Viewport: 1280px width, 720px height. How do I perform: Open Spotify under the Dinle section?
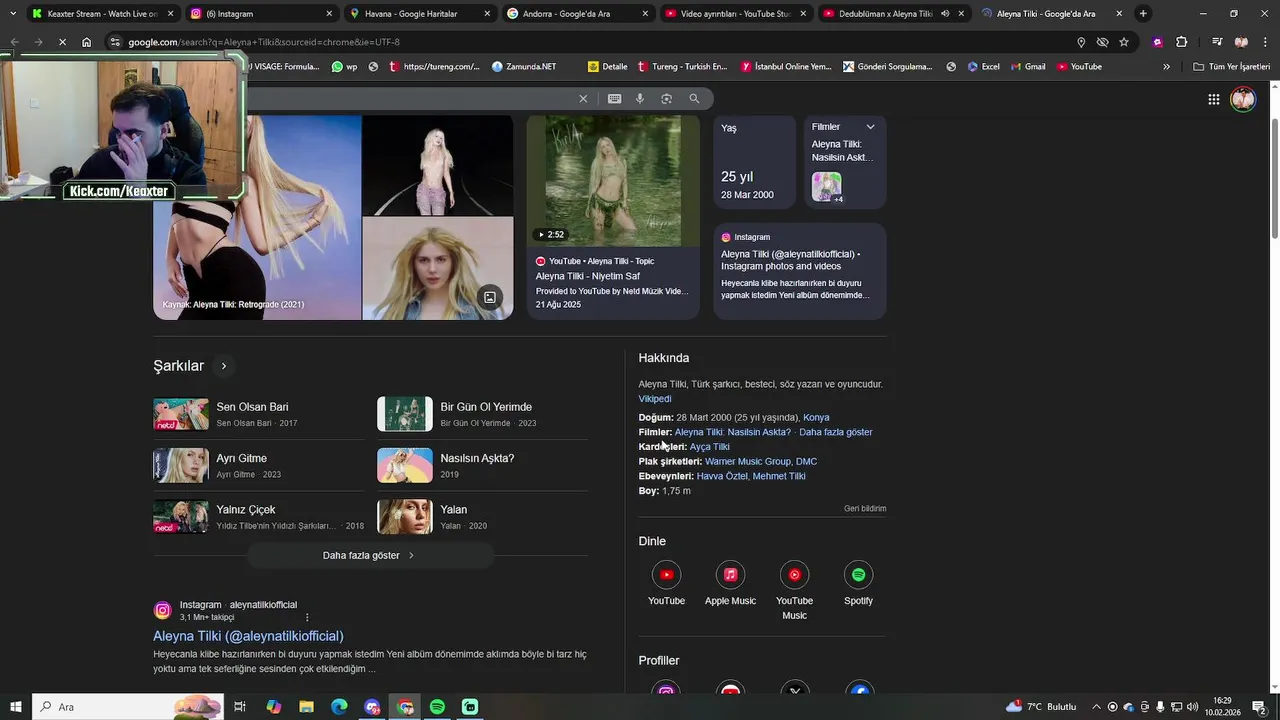pyautogui.click(x=858, y=584)
